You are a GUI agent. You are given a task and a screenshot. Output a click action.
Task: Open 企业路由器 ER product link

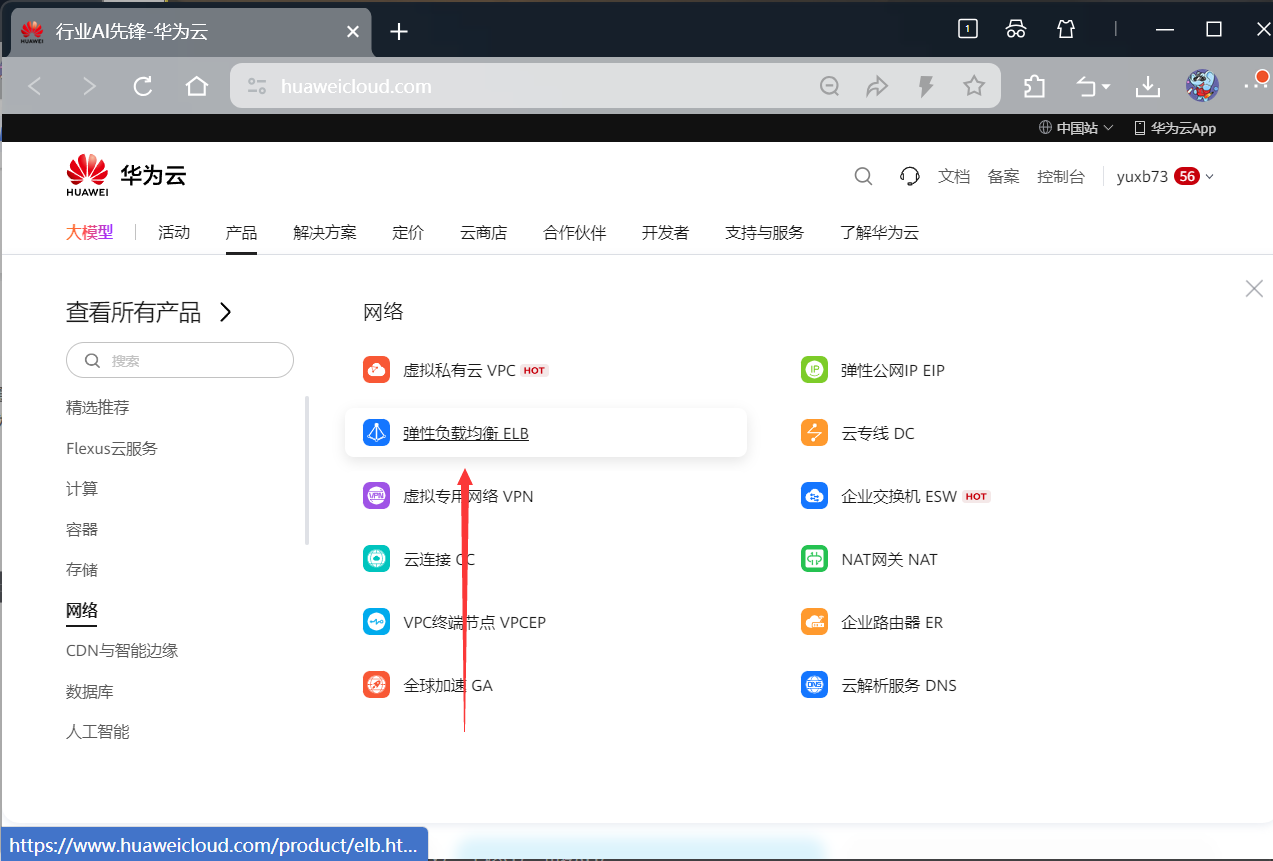(892, 623)
